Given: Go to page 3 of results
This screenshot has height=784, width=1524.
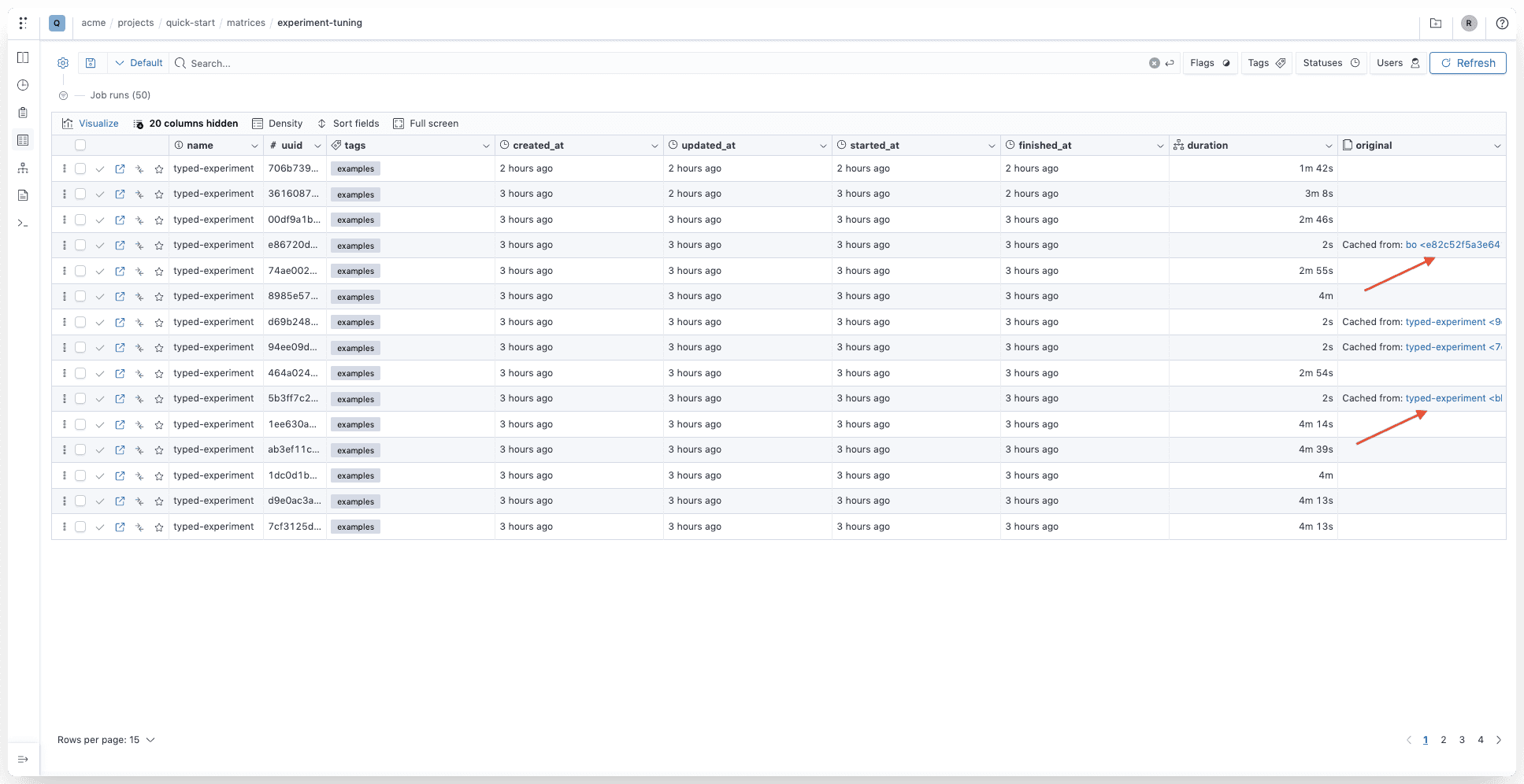Looking at the screenshot, I should click(1462, 740).
